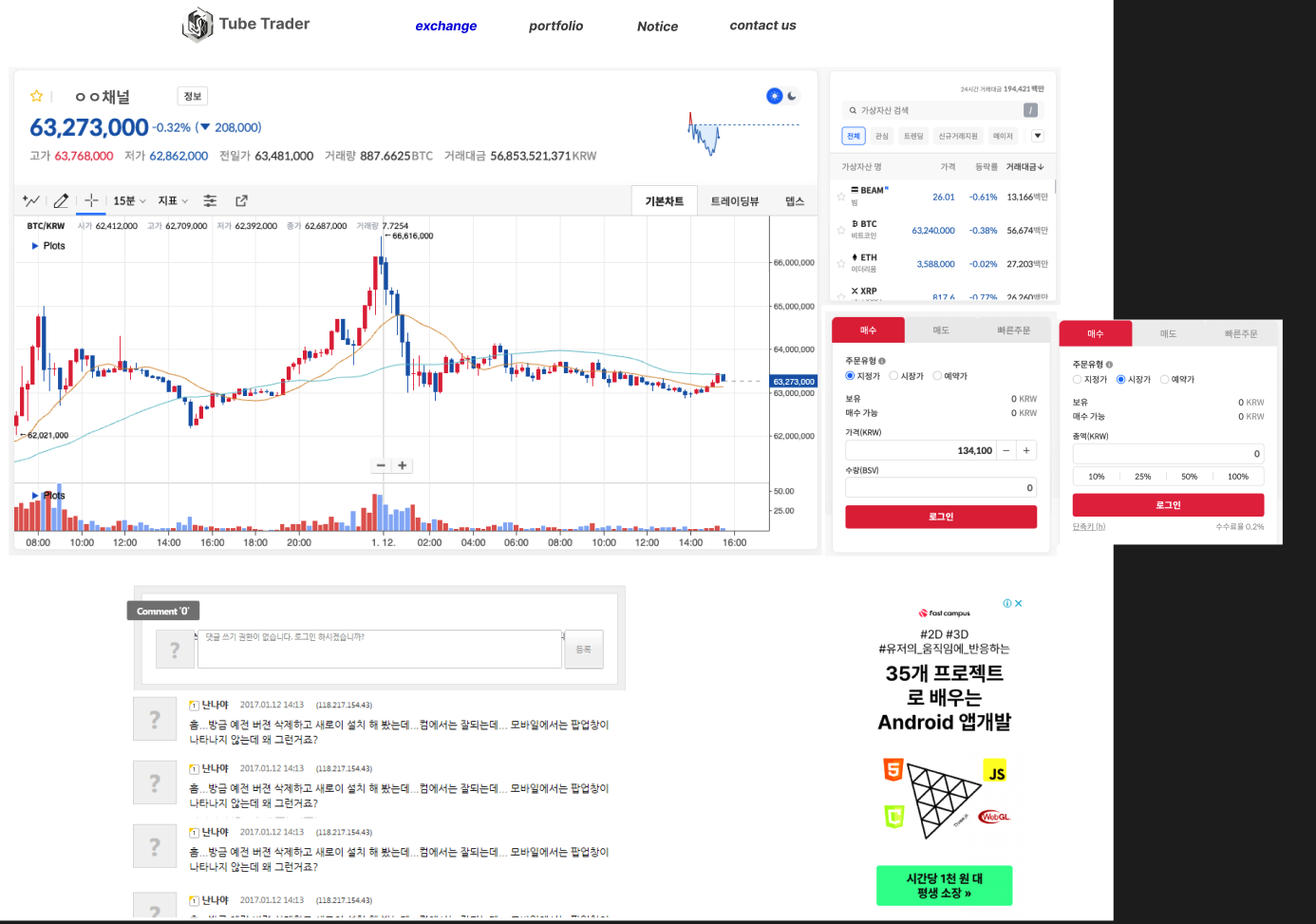This screenshot has width=1316, height=924.
Task: Switch to 기본차트 tab
Action: [665, 200]
